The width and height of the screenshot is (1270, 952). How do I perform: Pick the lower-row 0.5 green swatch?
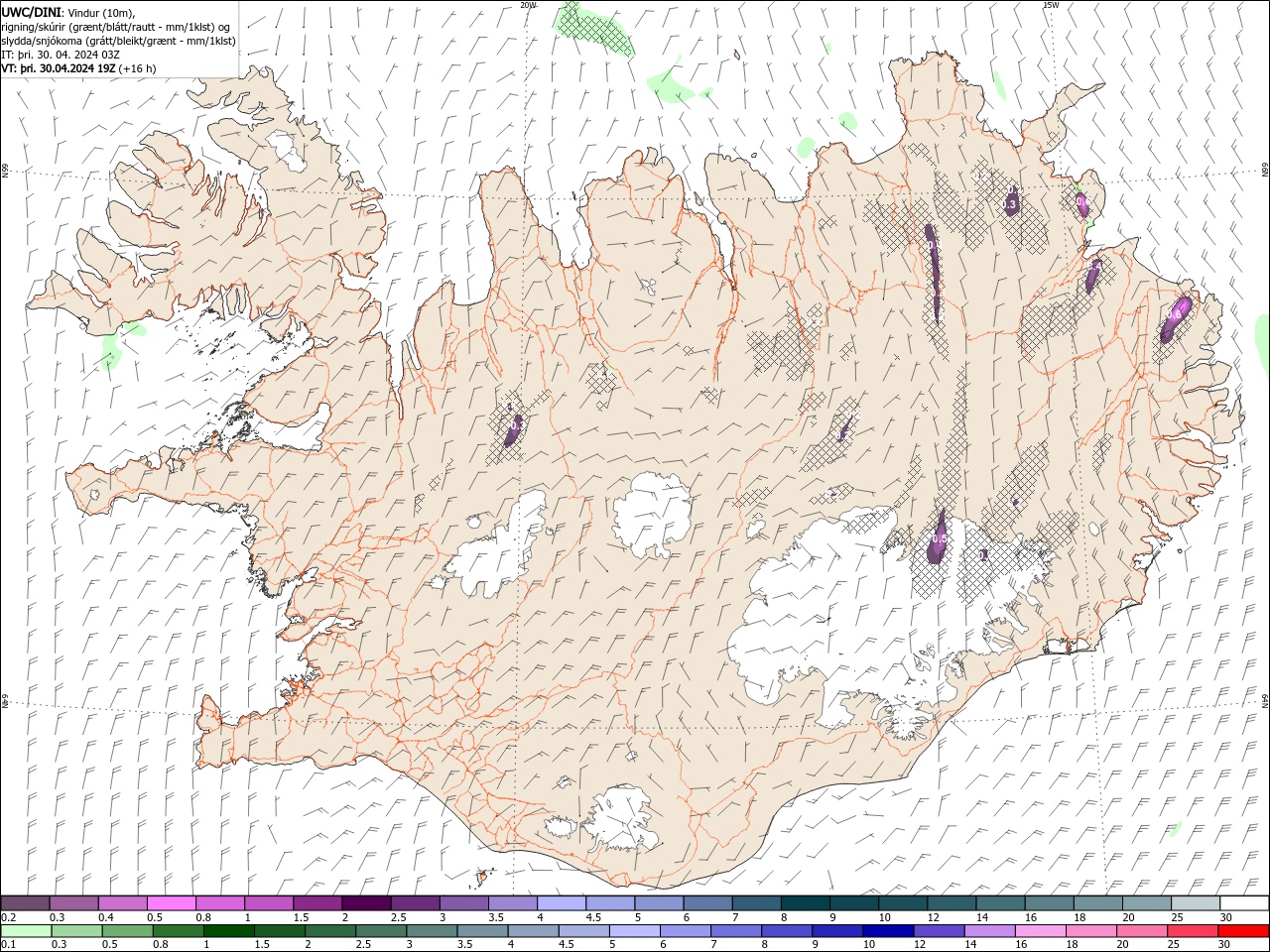click(127, 931)
